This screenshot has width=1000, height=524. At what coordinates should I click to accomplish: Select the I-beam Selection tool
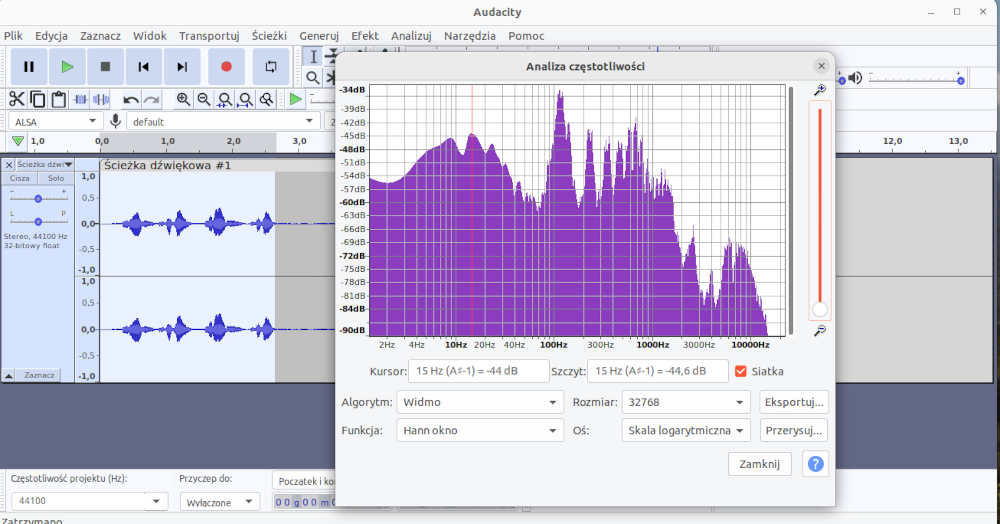click(312, 56)
